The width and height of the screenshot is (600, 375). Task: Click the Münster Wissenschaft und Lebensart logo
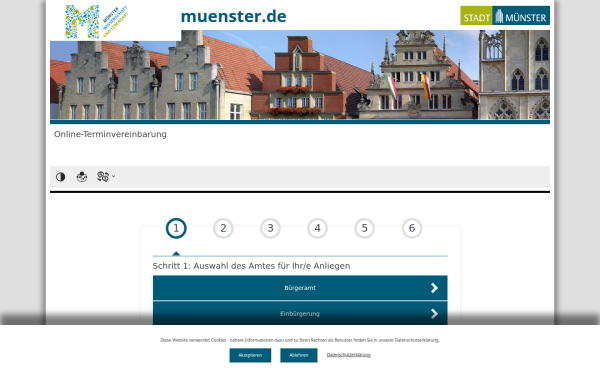tap(96, 21)
